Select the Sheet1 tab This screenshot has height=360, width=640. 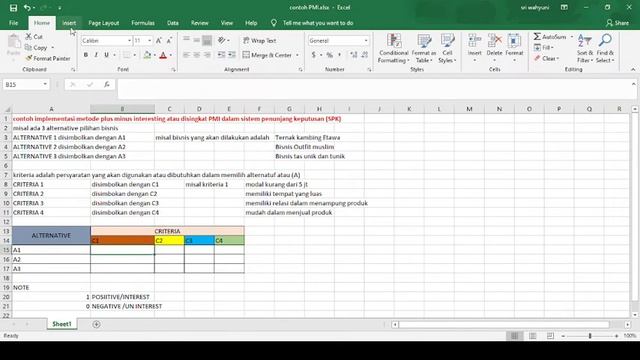click(x=62, y=324)
